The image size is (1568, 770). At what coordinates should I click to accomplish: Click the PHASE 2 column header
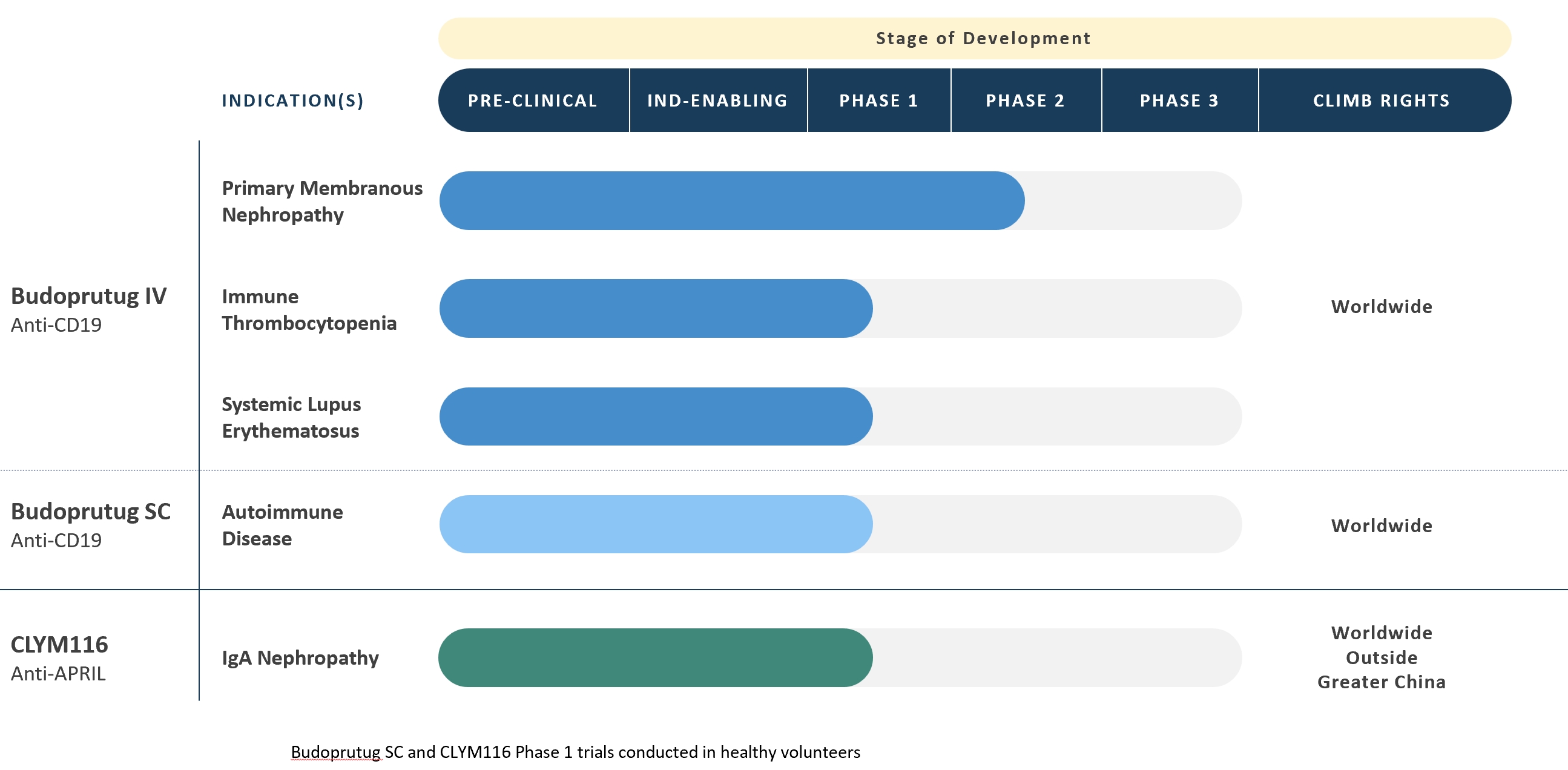[x=1025, y=100]
